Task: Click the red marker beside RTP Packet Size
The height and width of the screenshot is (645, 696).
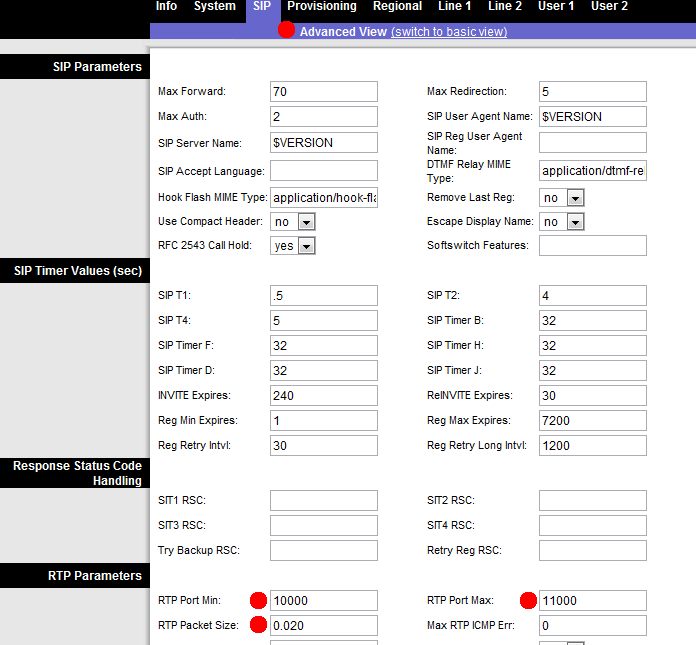Action: [x=258, y=626]
